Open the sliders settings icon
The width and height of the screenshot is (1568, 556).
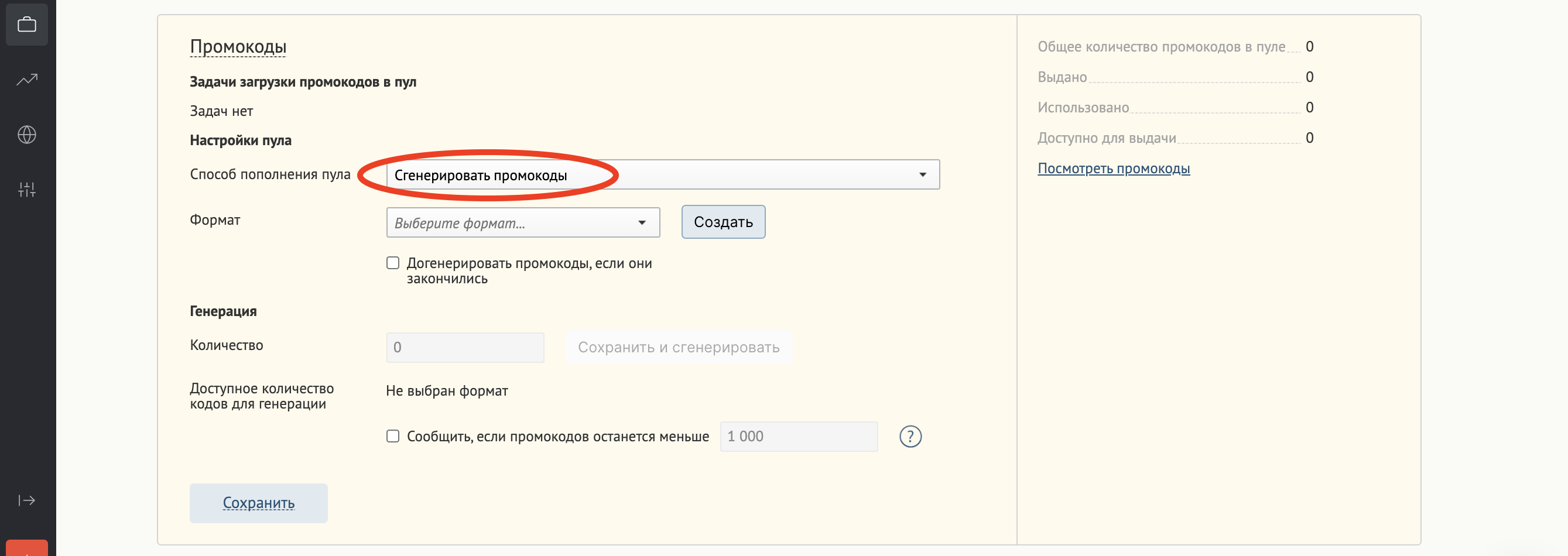click(27, 189)
